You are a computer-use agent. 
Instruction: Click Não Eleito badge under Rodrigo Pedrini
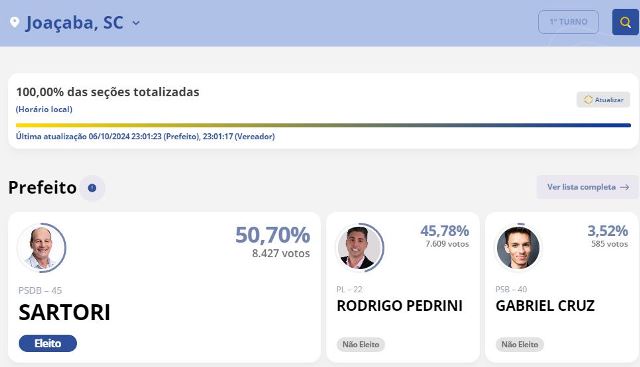[360, 344]
